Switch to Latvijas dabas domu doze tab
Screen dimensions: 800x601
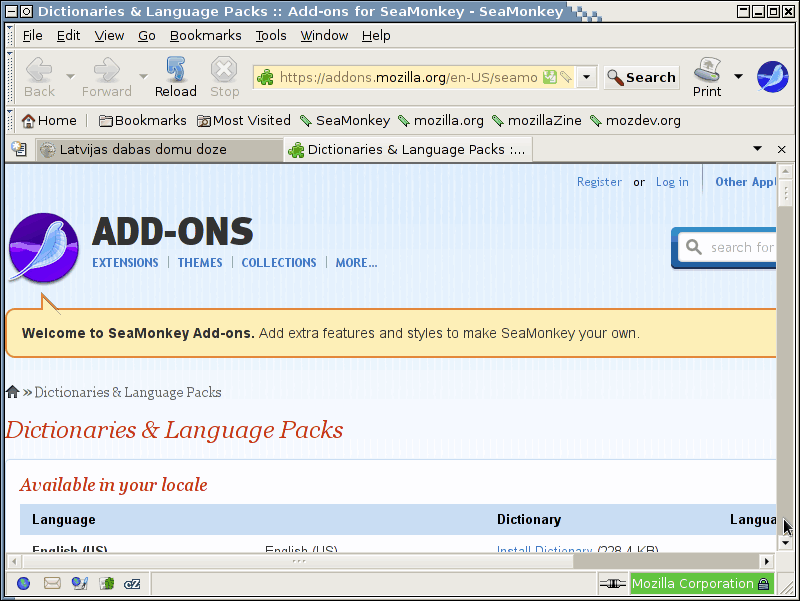159,149
